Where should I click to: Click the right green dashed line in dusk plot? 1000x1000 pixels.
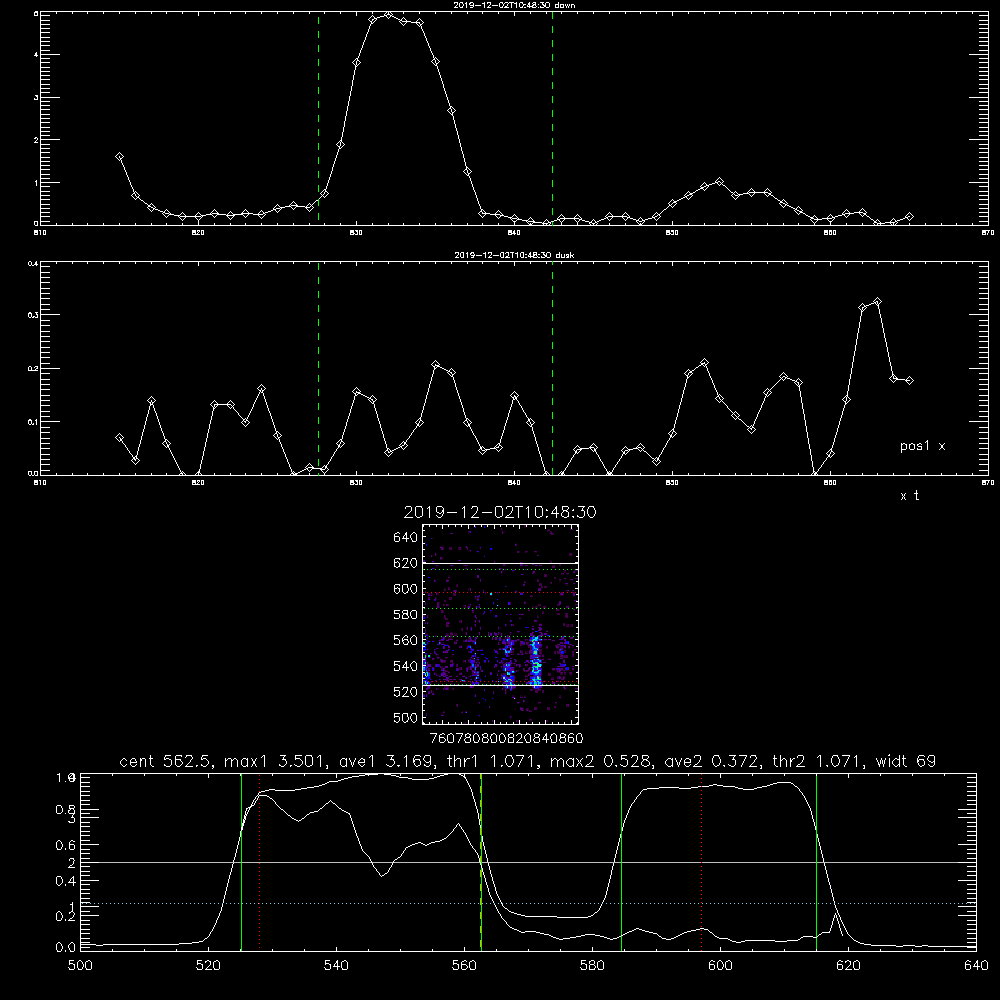coord(552,369)
